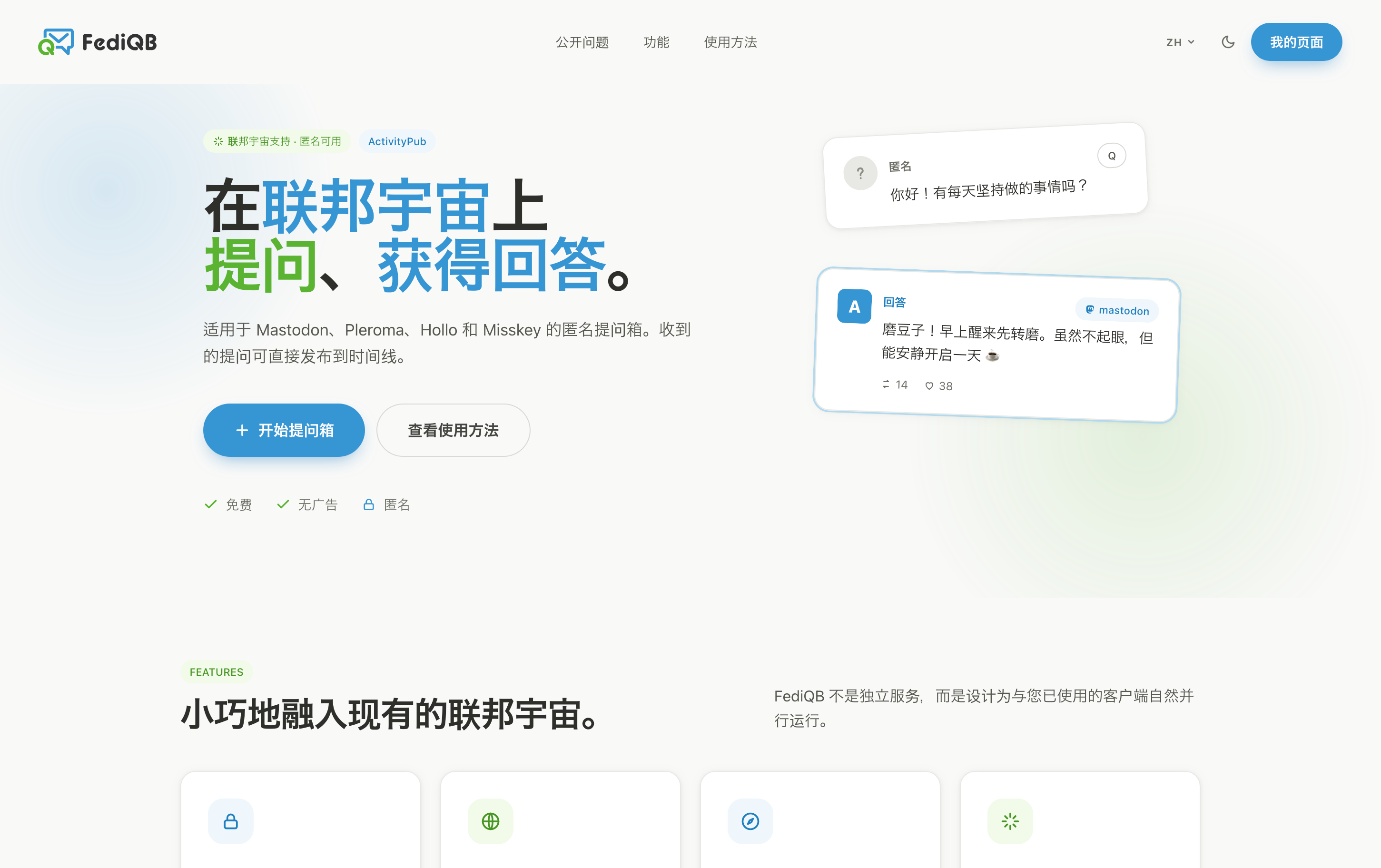Click the checkmark icon beside 免费
This screenshot has width=1381, height=868.
[x=210, y=504]
